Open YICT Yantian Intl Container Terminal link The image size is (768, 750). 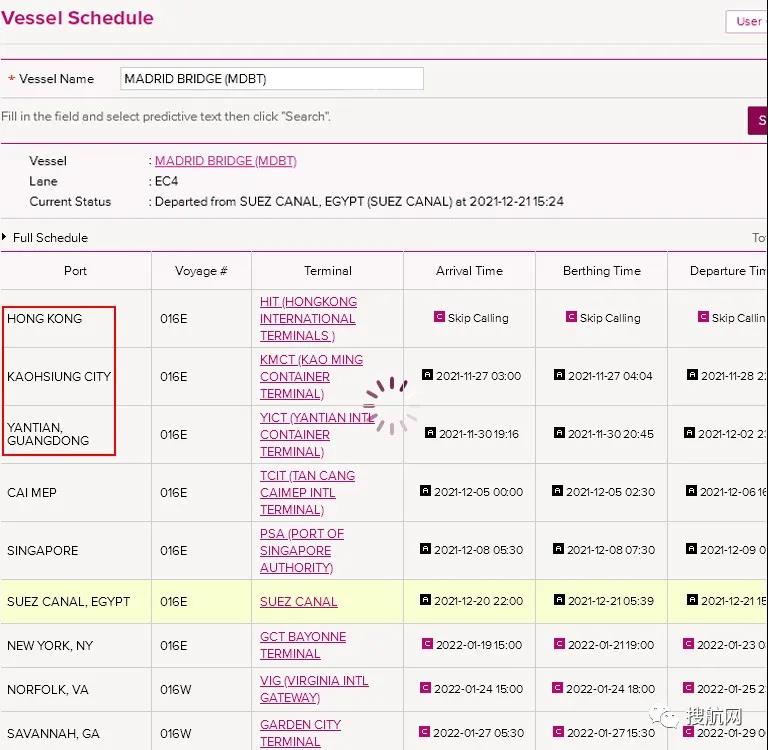pyautogui.click(x=316, y=435)
